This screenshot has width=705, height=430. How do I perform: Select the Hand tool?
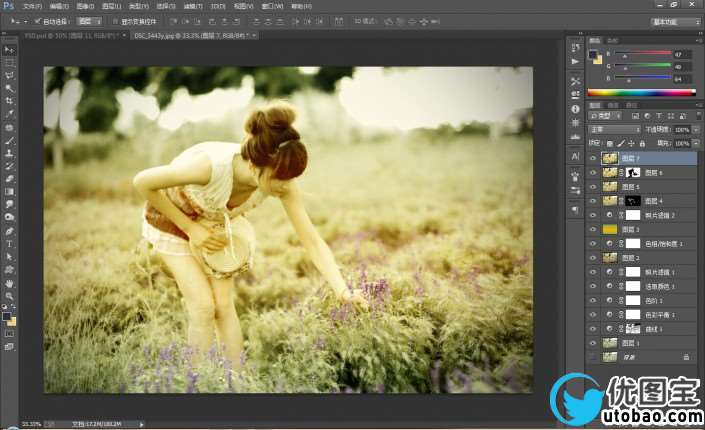pos(9,284)
